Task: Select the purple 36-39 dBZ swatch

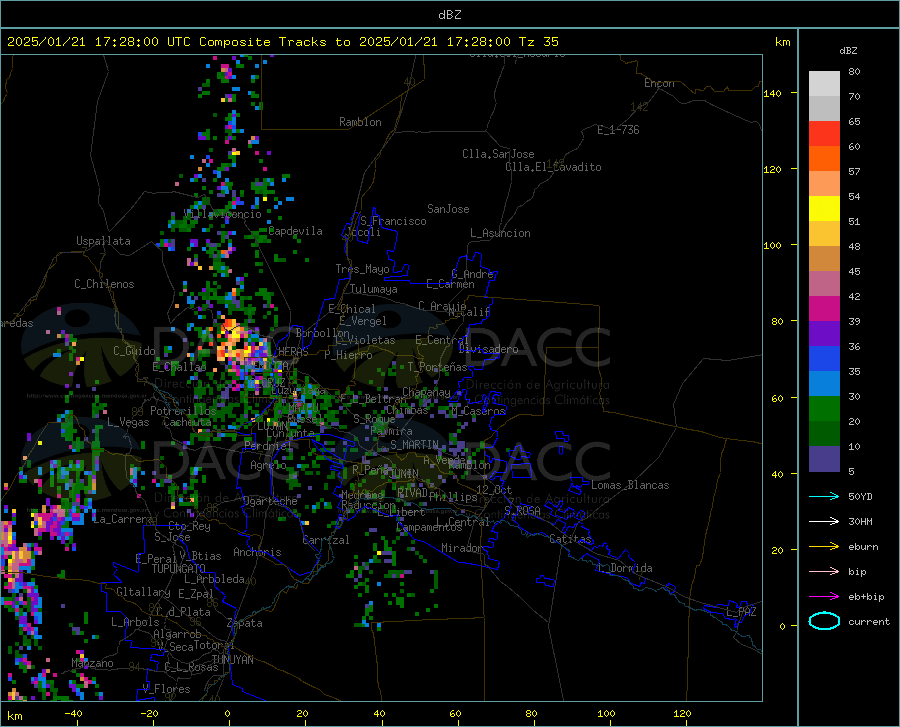Action: pos(824,334)
